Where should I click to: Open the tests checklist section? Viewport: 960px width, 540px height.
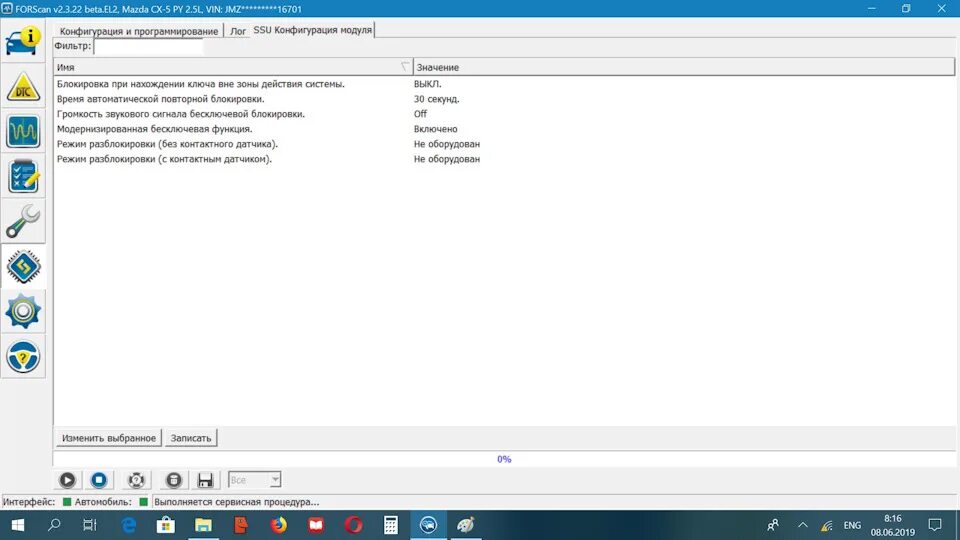pyautogui.click(x=23, y=176)
